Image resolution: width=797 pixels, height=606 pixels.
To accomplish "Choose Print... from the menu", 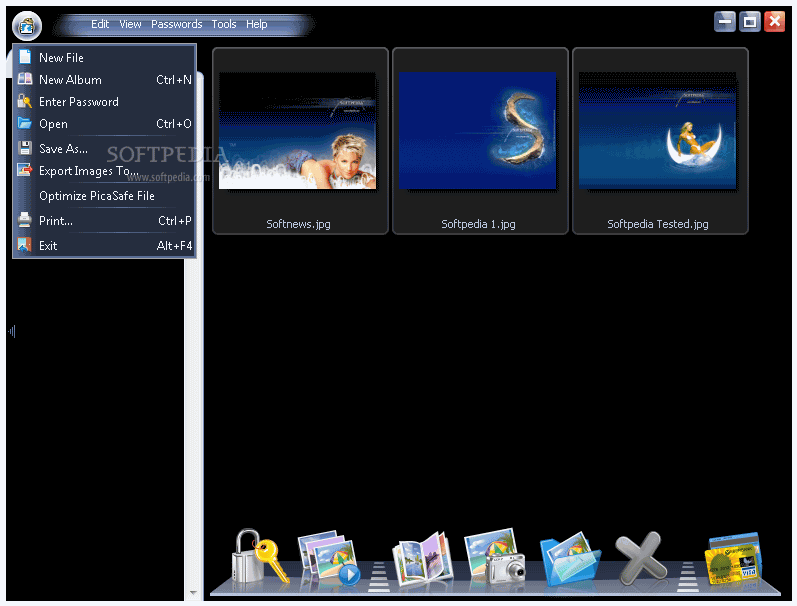I will (104, 221).
